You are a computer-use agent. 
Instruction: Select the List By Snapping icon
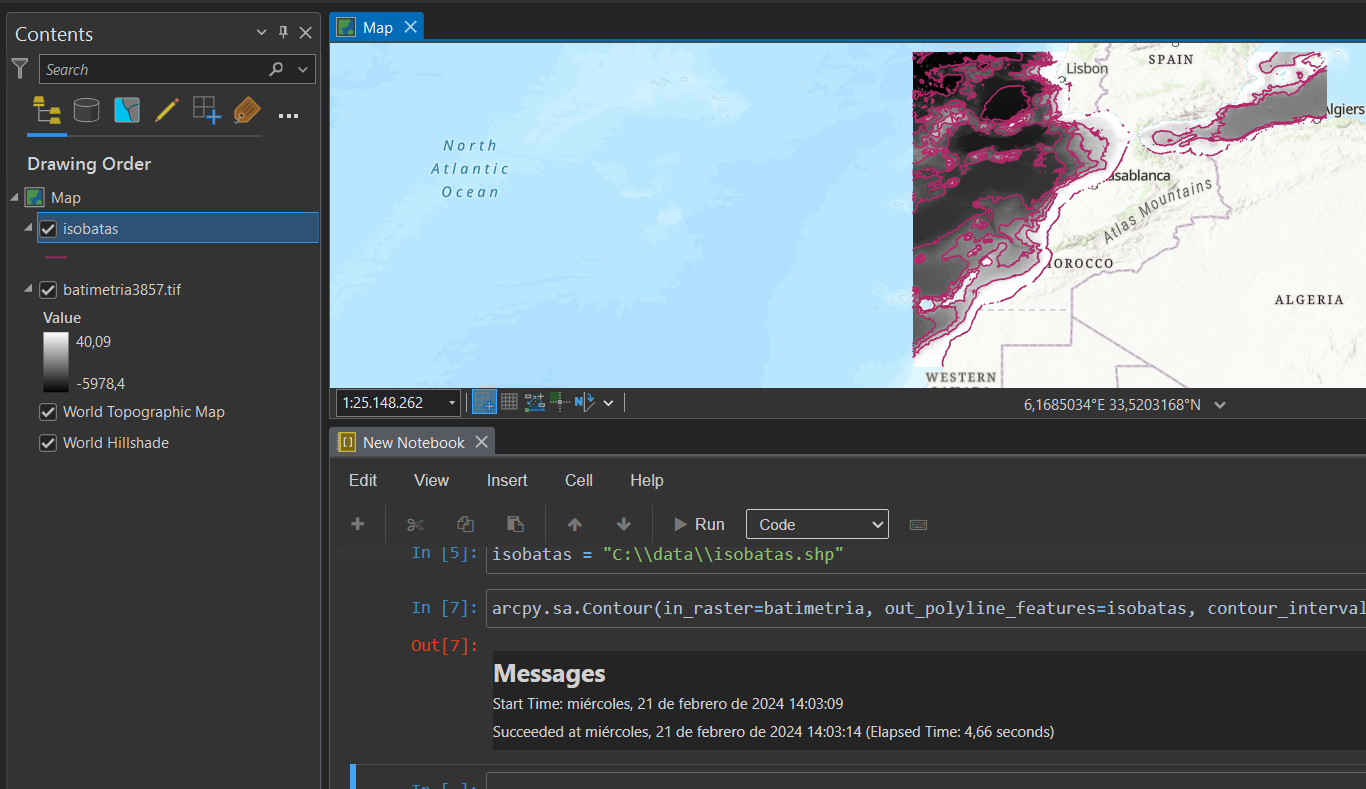(206, 110)
